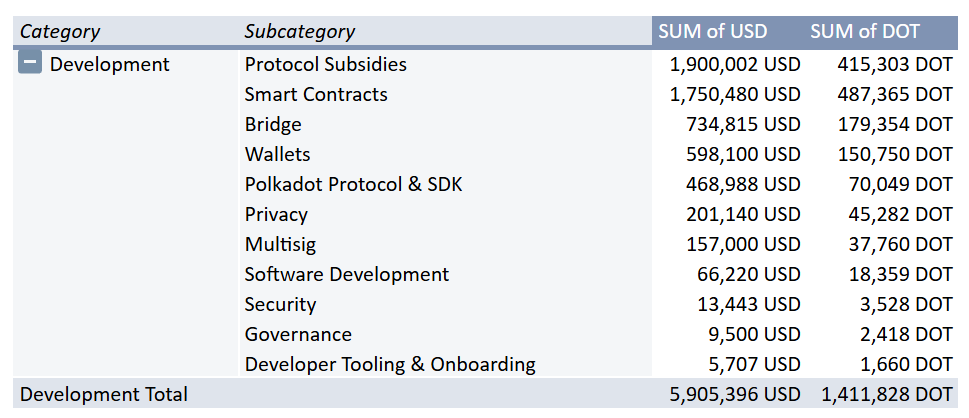
Task: Select the Security USD value 13,443
Action: tap(748, 304)
